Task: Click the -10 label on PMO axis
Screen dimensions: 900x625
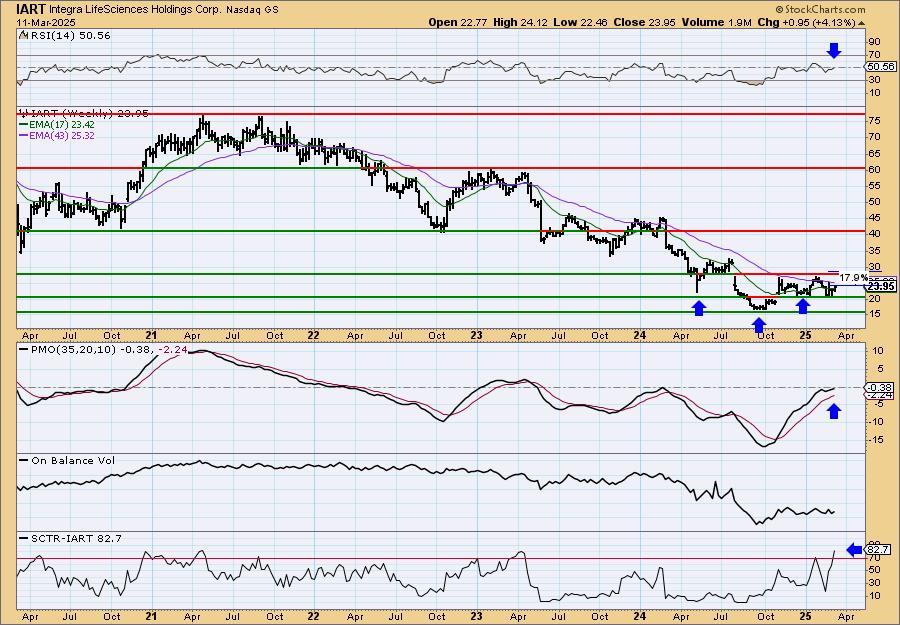Action: coord(875,422)
